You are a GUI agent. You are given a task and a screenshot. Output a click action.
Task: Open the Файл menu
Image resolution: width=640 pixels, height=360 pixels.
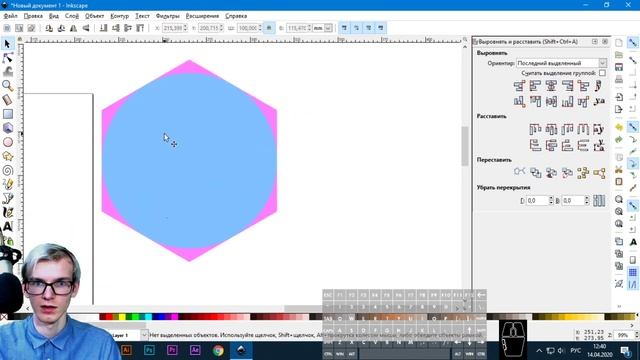(11, 16)
